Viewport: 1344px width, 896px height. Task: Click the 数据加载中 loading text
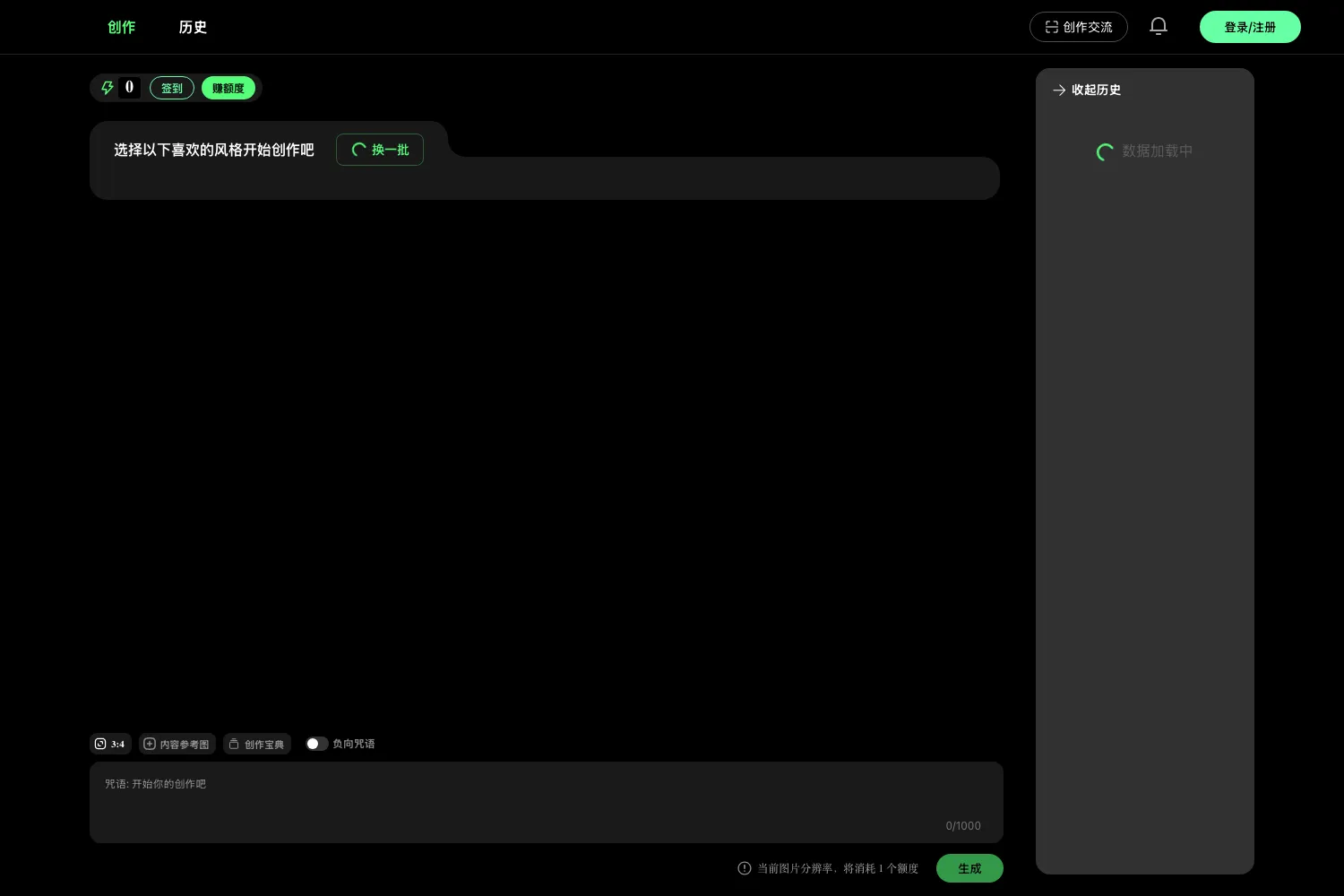(1157, 151)
